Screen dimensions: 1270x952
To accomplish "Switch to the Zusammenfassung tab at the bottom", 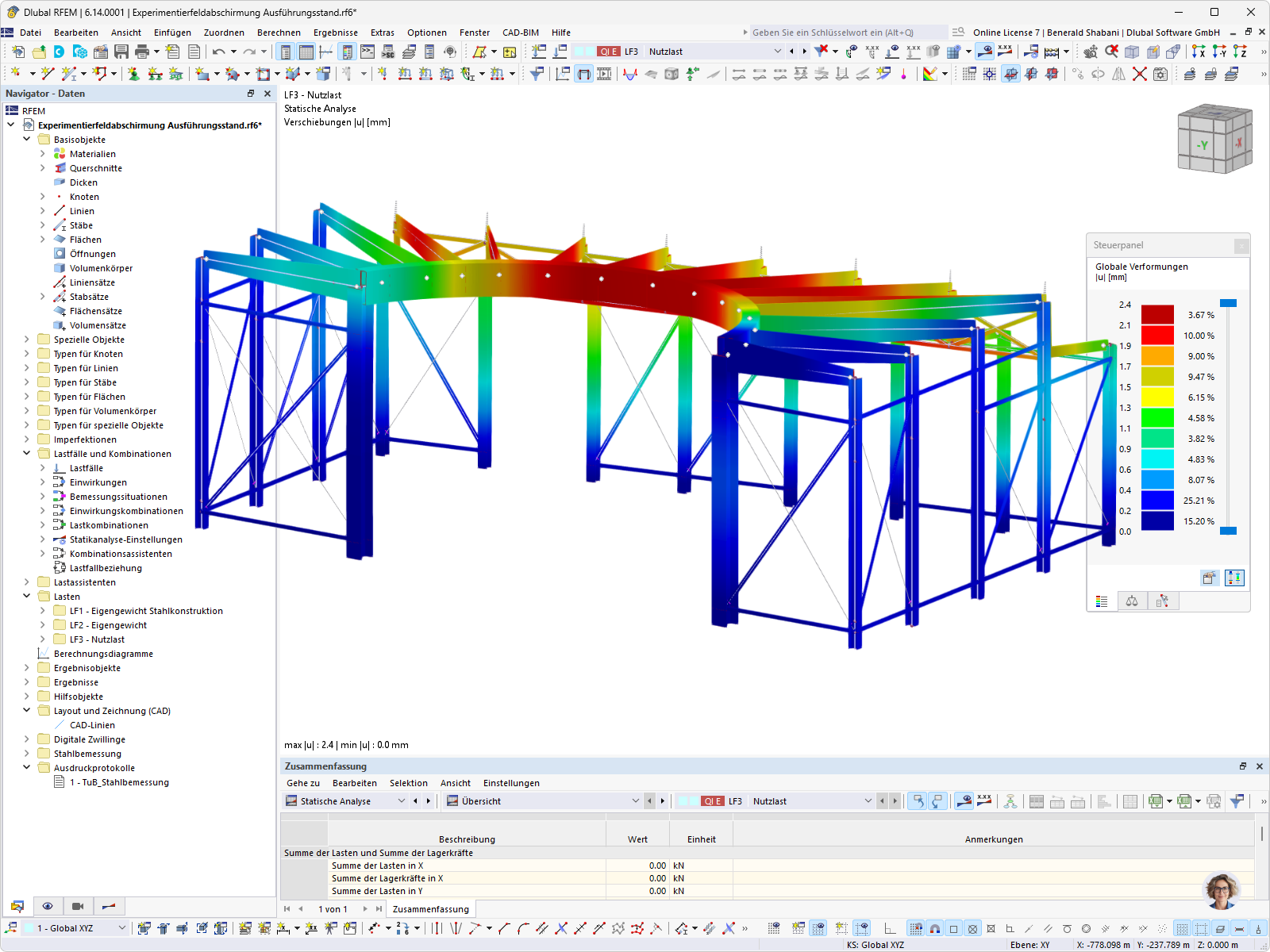I will (x=430, y=908).
